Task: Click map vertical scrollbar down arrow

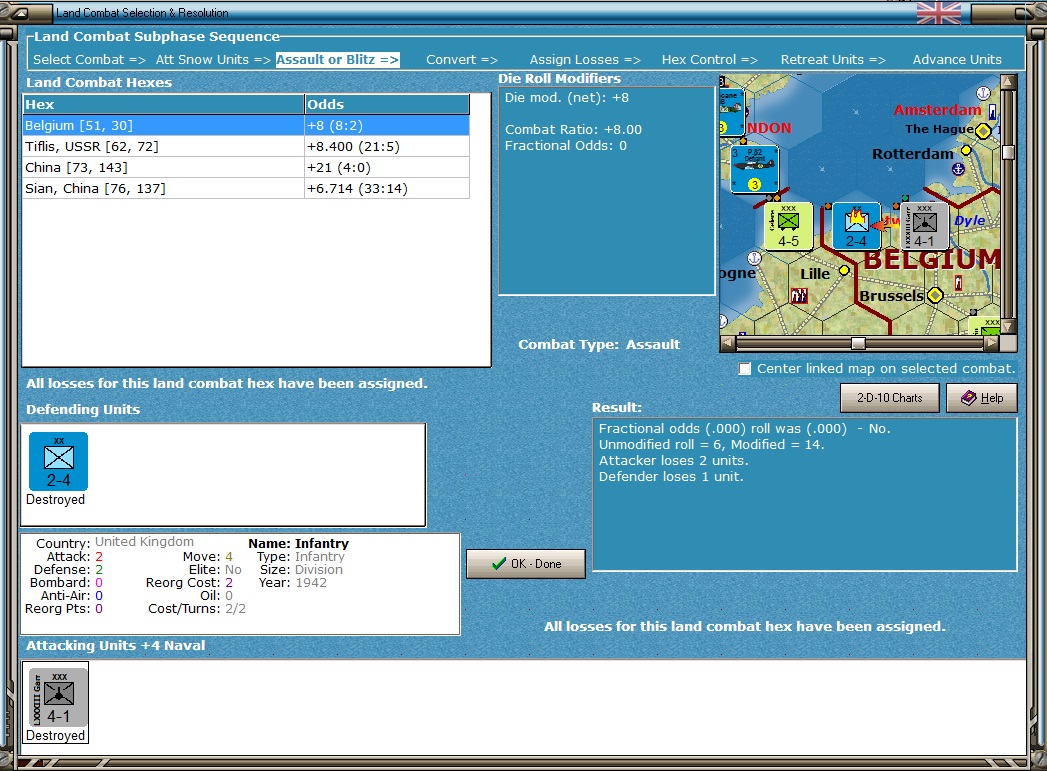Action: tap(1008, 327)
